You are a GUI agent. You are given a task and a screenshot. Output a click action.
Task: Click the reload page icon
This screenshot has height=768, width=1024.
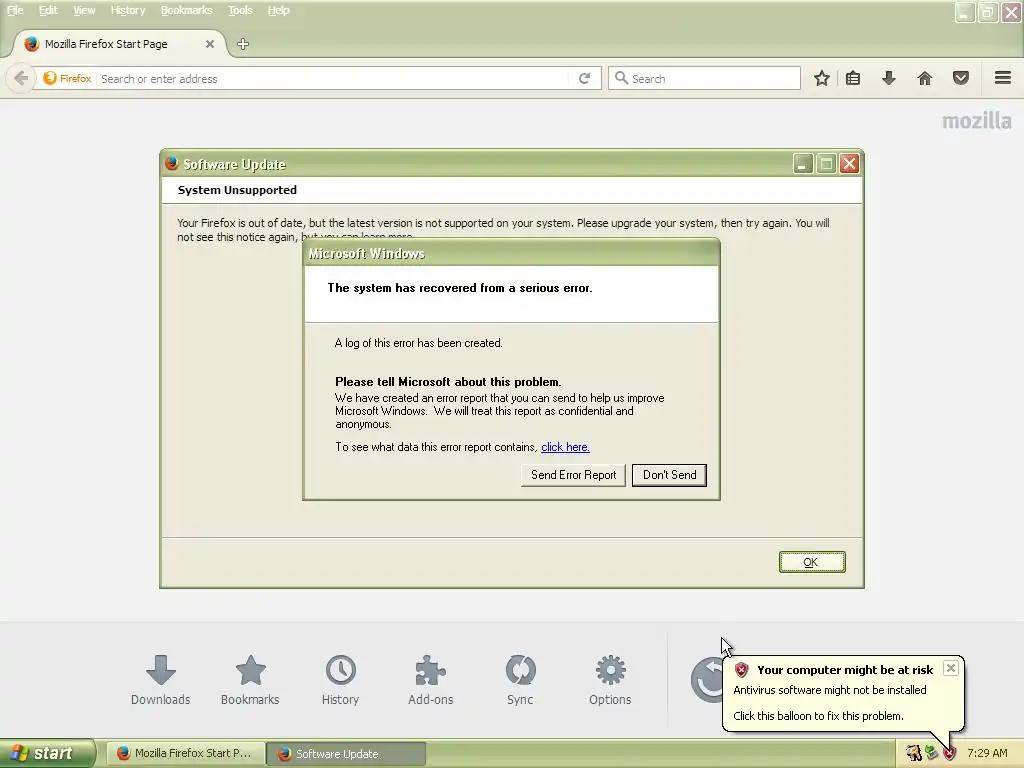[584, 78]
